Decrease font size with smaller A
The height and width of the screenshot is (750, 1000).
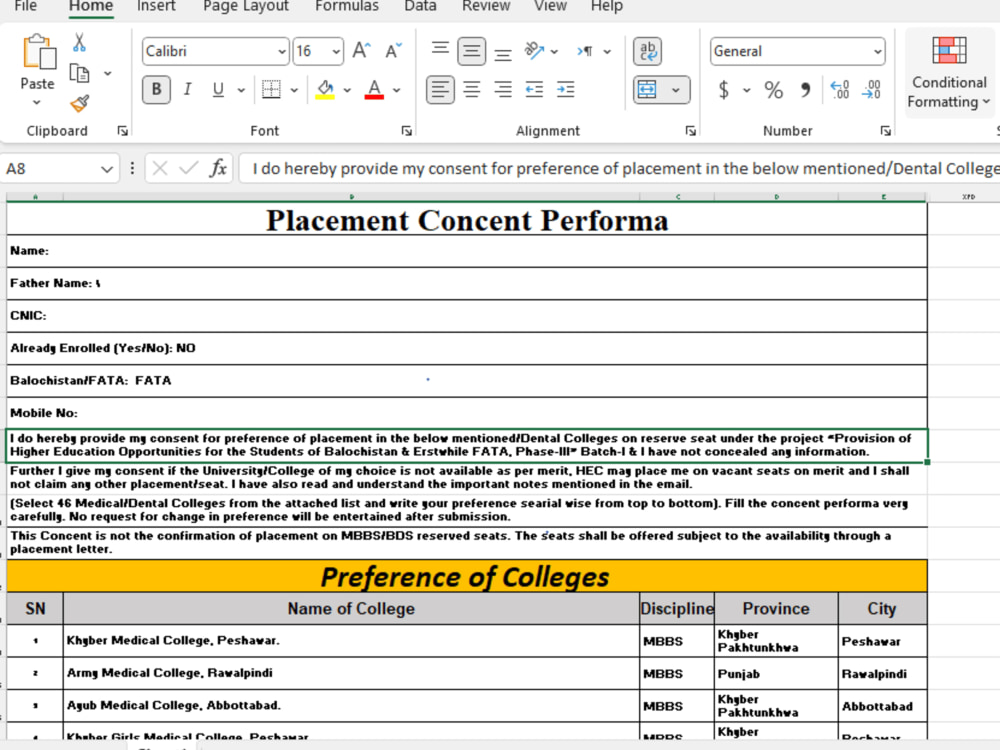coord(393,51)
